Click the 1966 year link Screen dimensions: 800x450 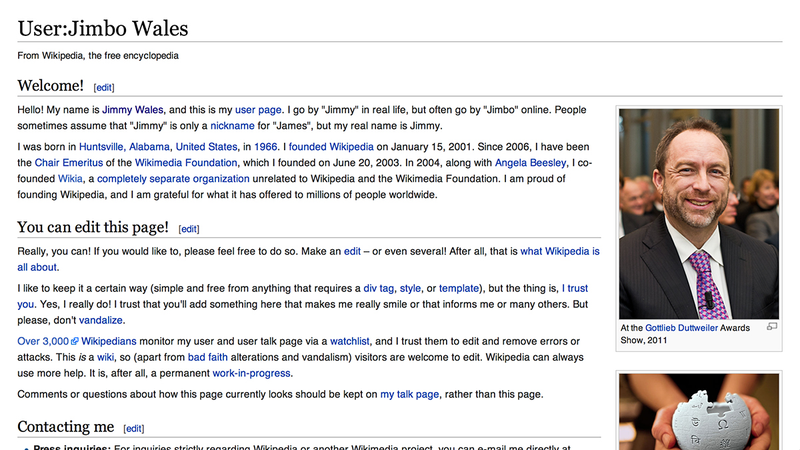click(x=265, y=147)
